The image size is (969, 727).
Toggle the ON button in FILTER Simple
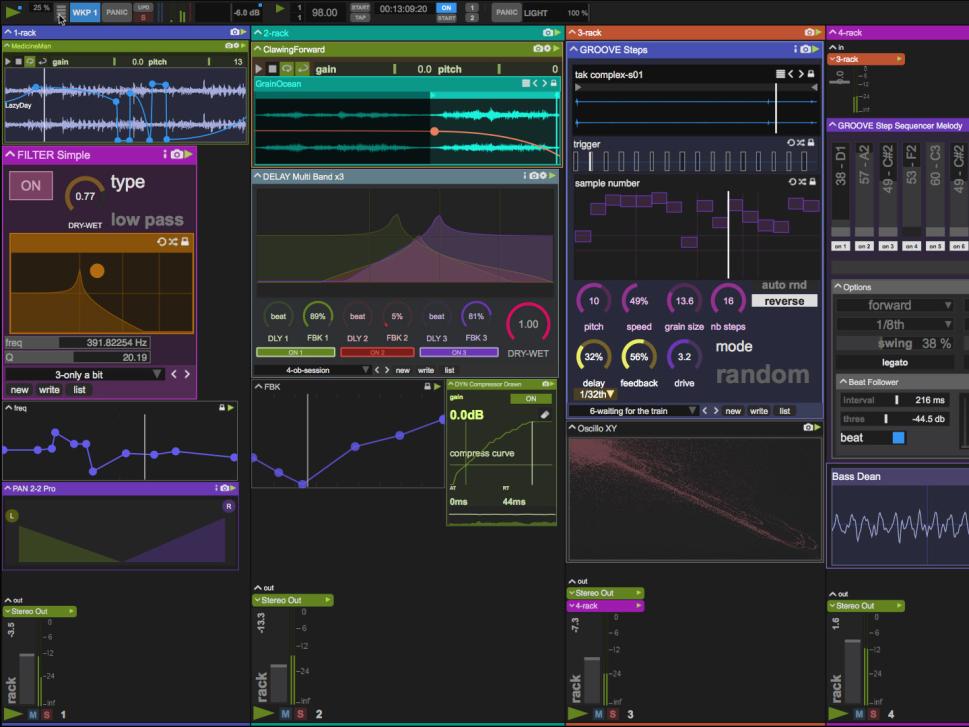(30, 186)
